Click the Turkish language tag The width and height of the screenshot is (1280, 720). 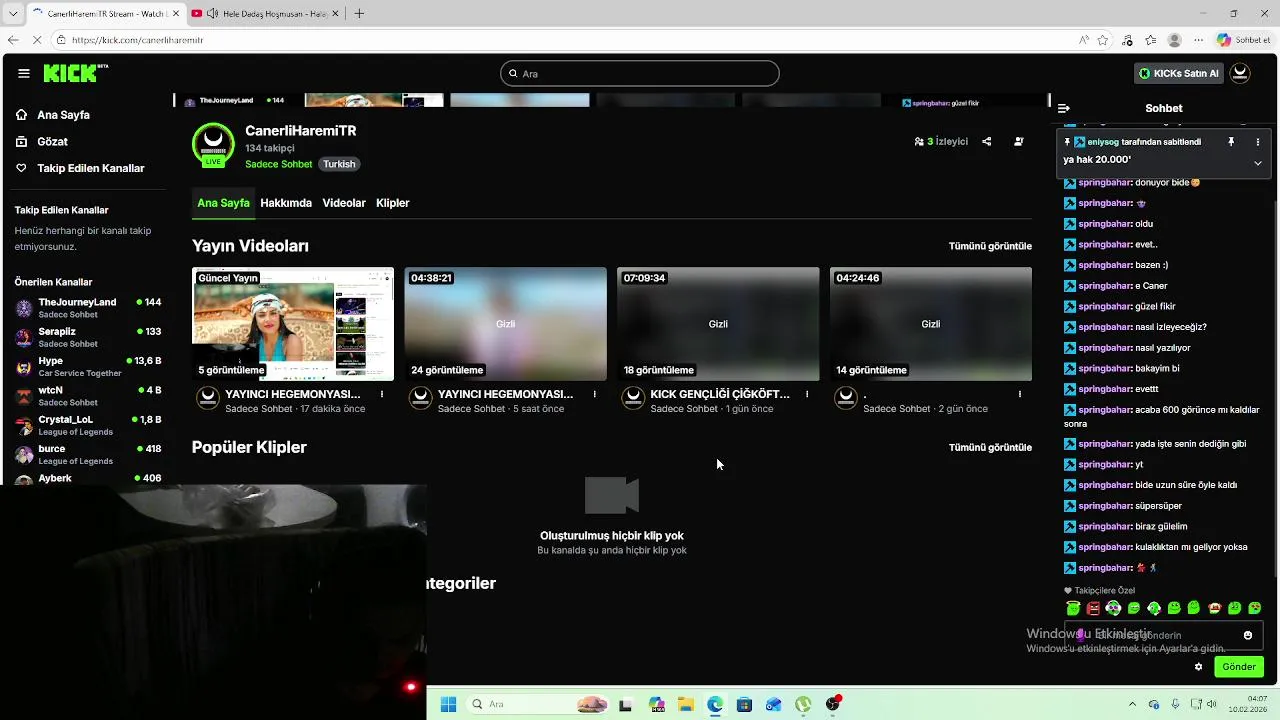(339, 164)
